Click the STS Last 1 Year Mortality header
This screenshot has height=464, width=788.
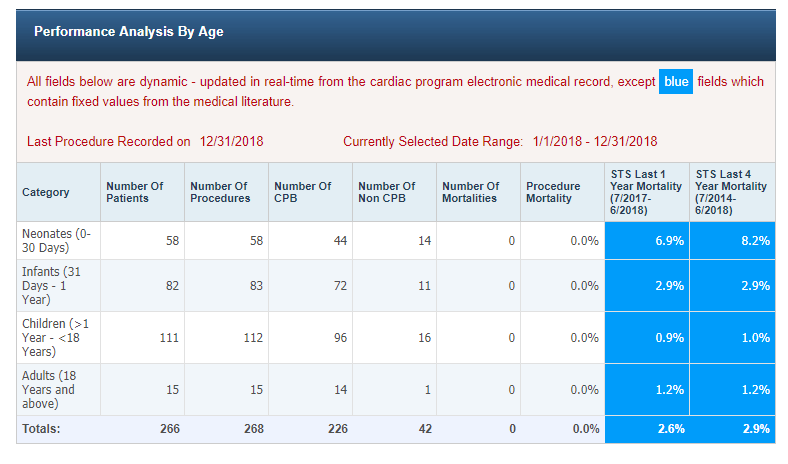coord(646,192)
